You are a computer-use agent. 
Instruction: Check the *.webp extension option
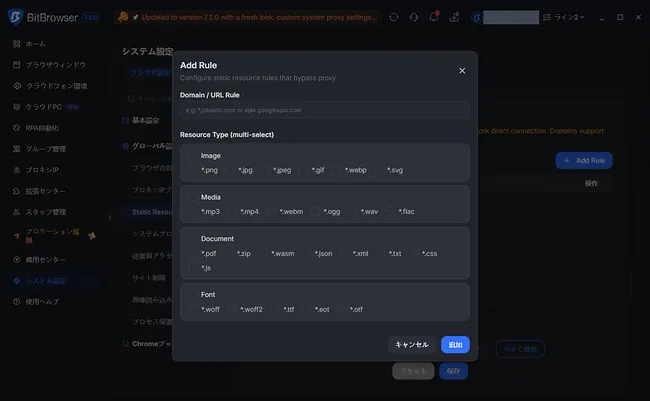point(337,170)
